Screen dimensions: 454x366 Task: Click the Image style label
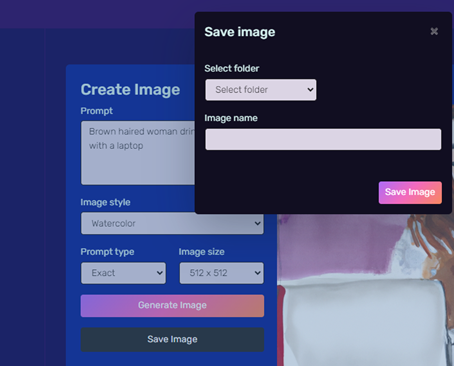click(105, 202)
